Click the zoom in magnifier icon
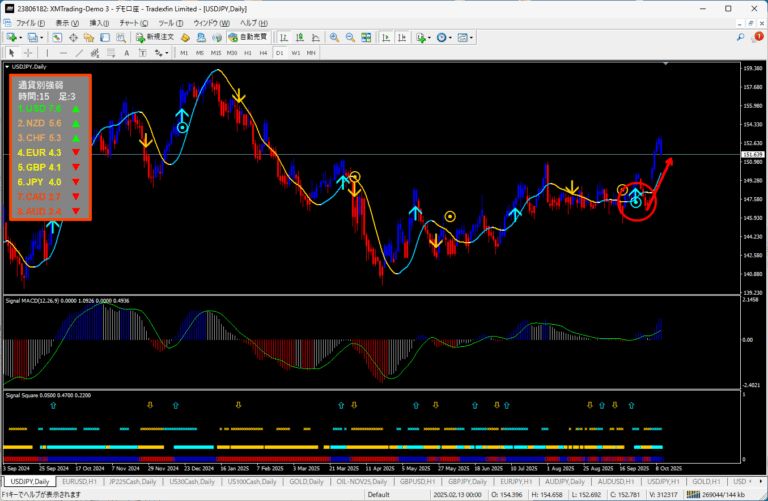 (334, 37)
